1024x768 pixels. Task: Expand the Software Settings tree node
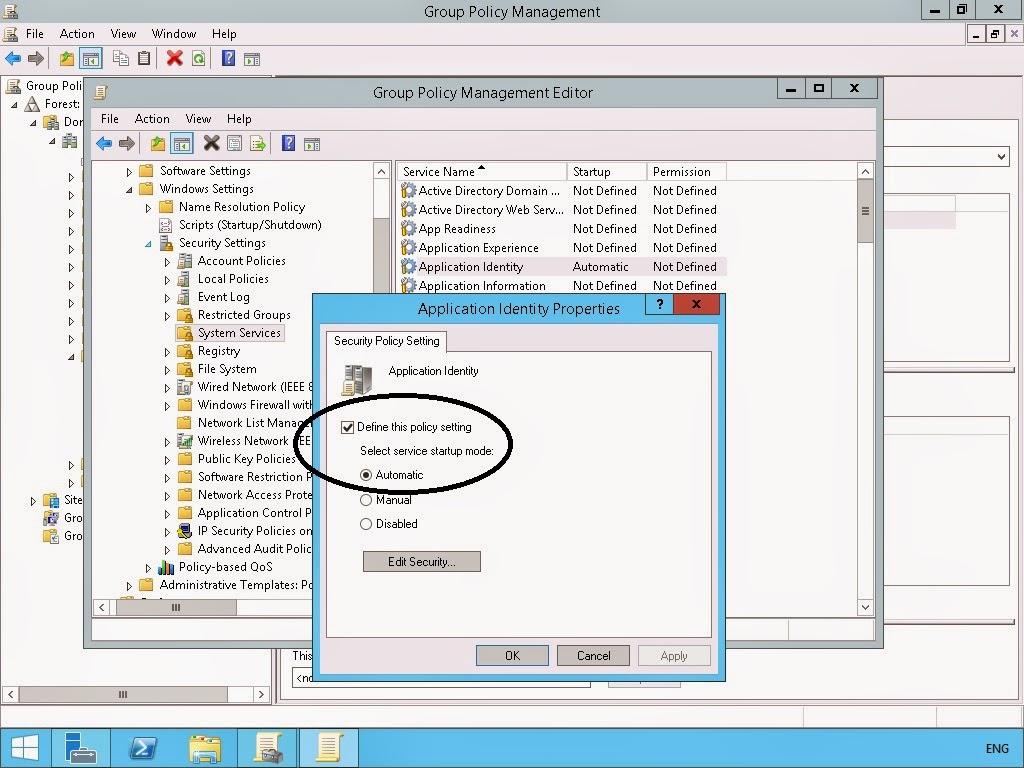coord(129,172)
